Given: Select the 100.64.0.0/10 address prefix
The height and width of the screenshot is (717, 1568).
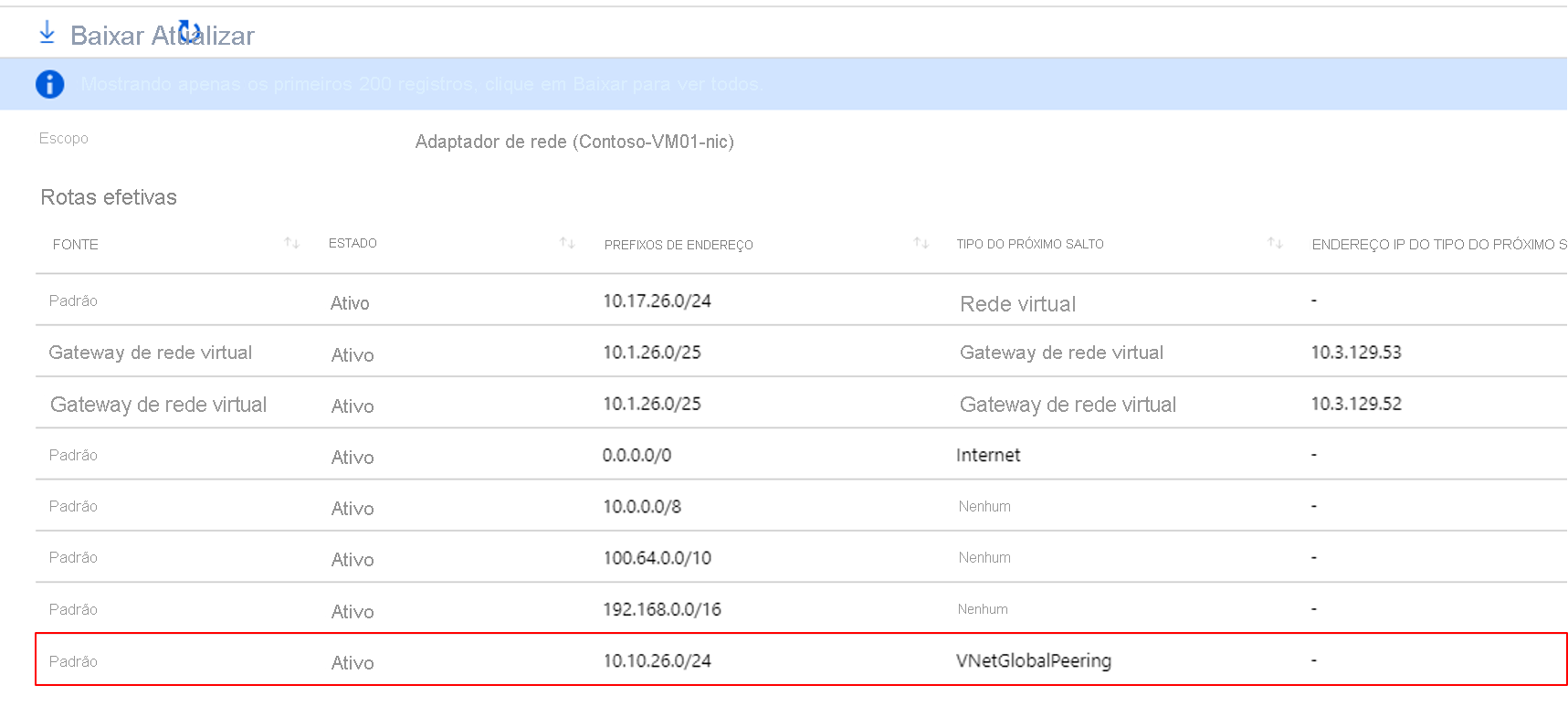Looking at the screenshot, I should click(x=657, y=557).
